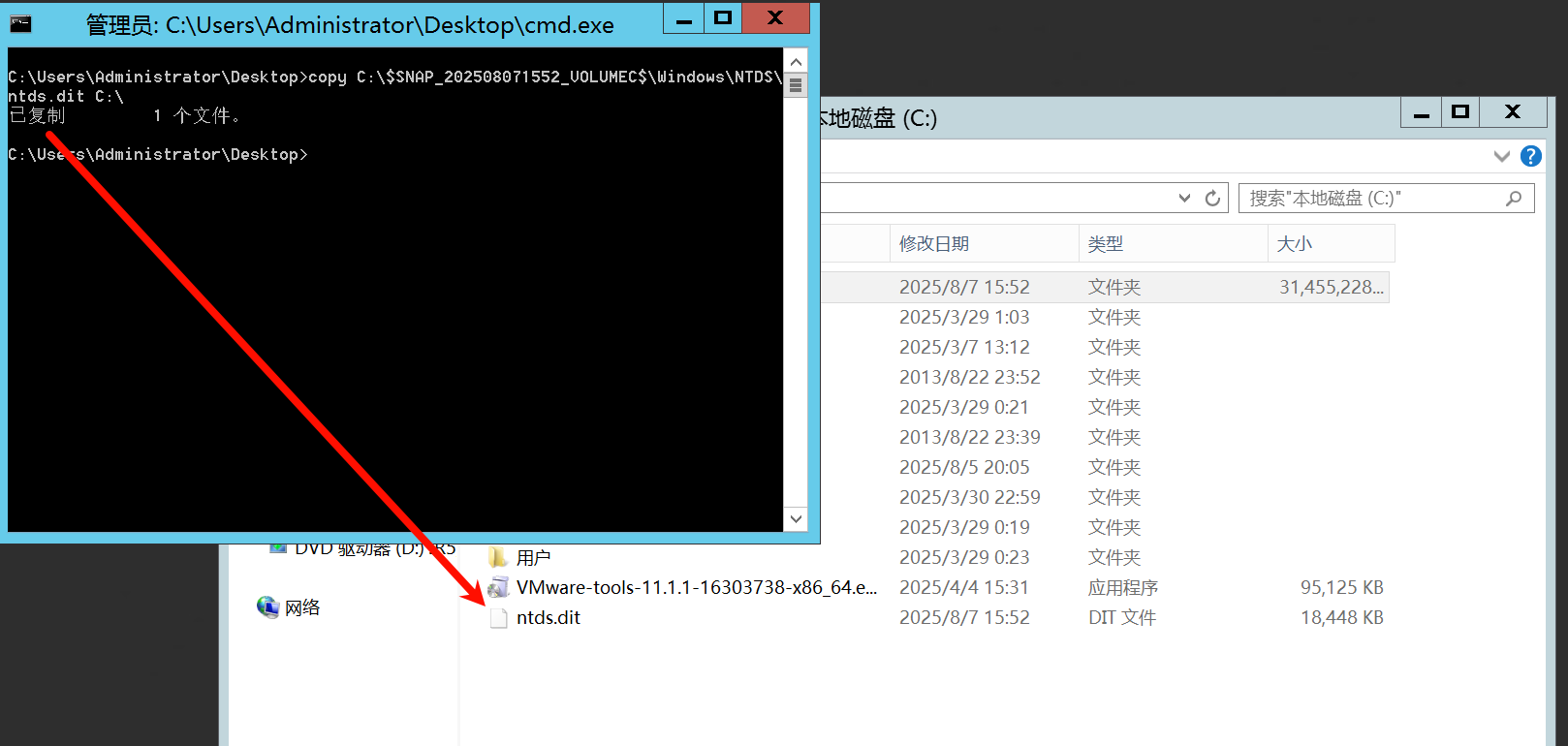Select the DVD 驱动器 (D:) tree item
The image size is (1568, 746).
tap(359, 549)
